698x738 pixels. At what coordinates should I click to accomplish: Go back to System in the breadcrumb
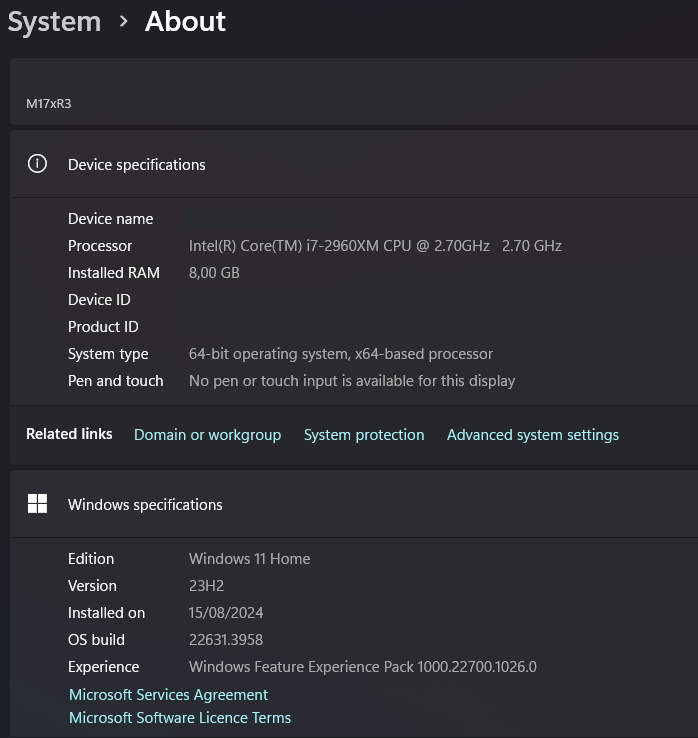coord(54,21)
